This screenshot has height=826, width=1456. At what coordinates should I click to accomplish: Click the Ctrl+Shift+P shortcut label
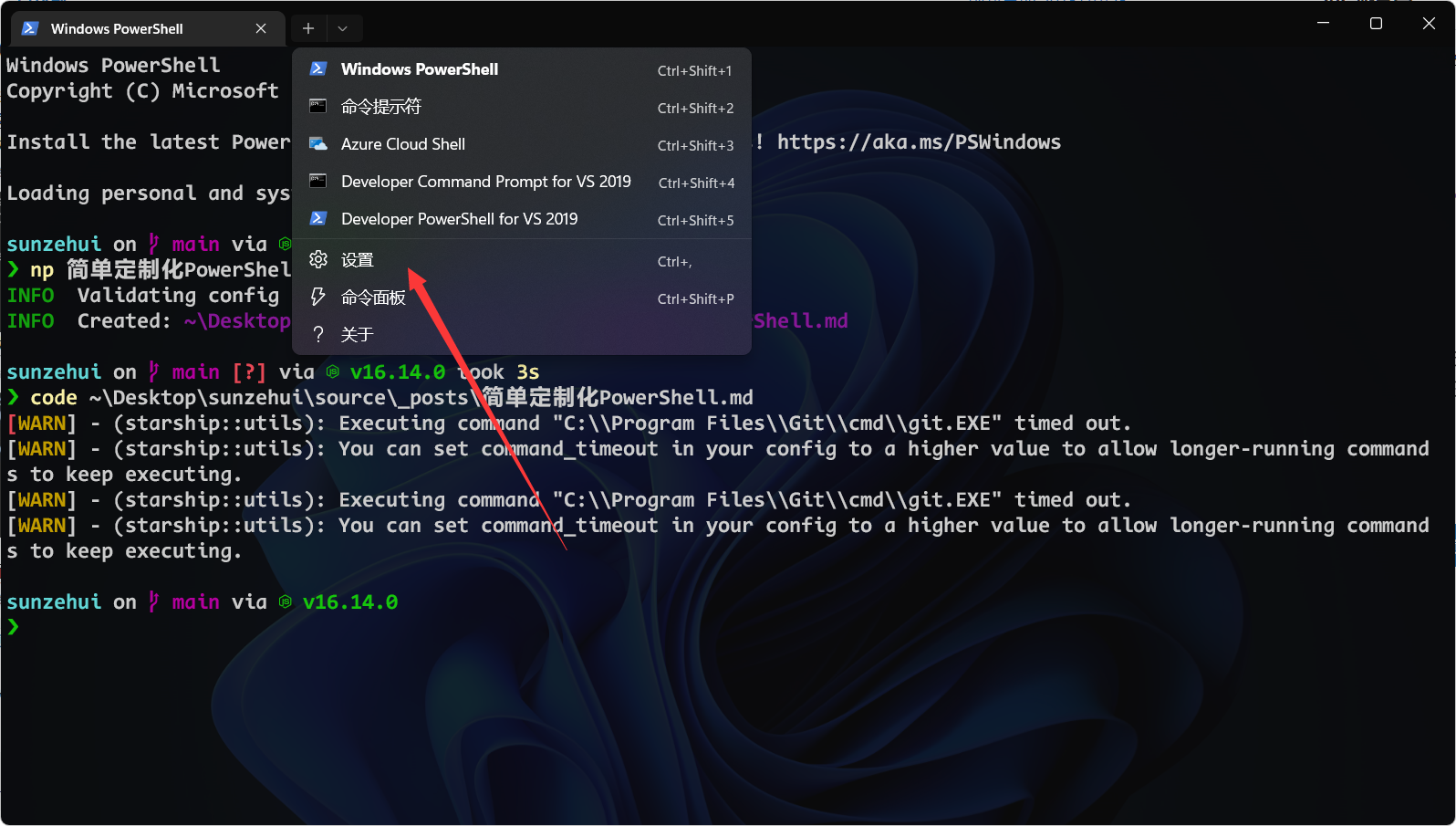tap(696, 298)
